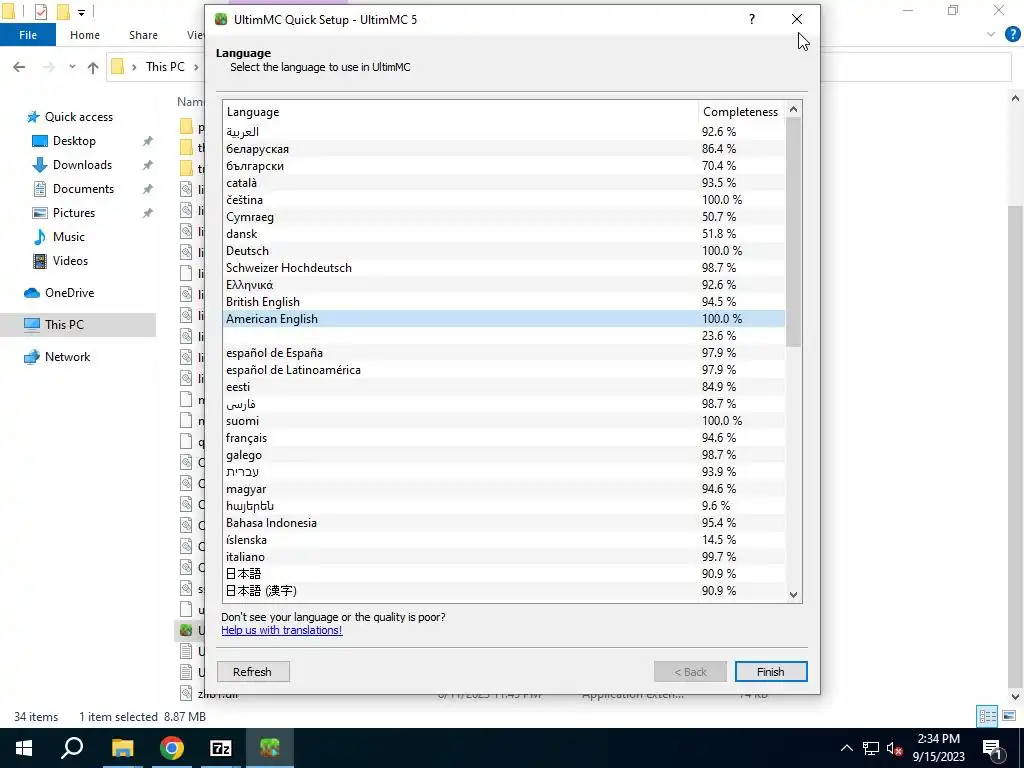Viewport: 1024px width, 768px height.
Task: Select íslenska language entry
Action: click(x=504, y=539)
